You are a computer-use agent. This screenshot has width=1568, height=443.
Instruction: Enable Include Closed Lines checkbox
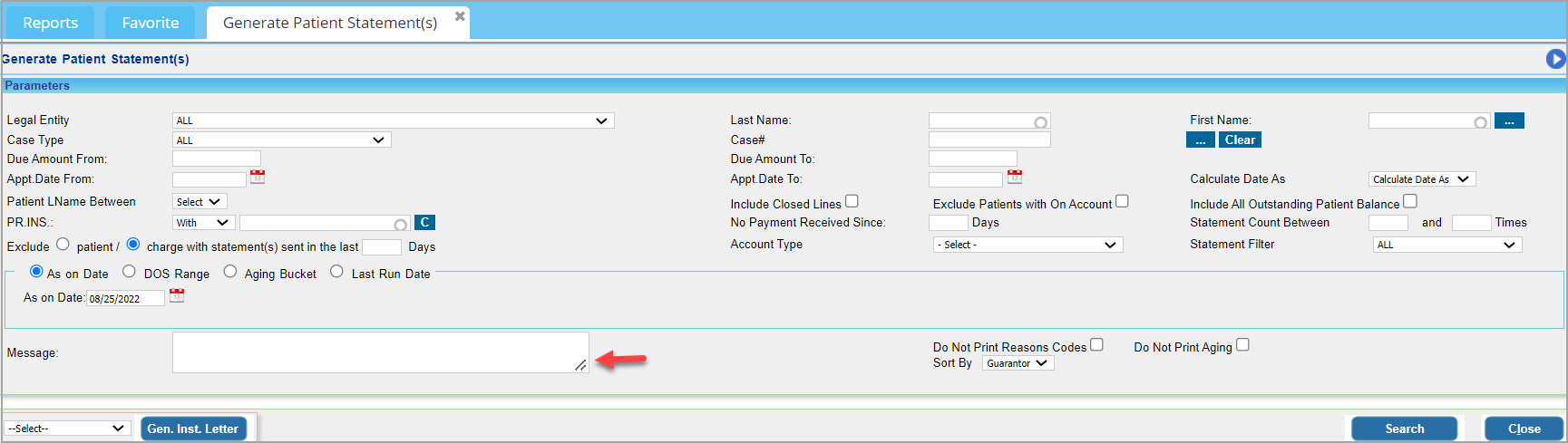852,201
